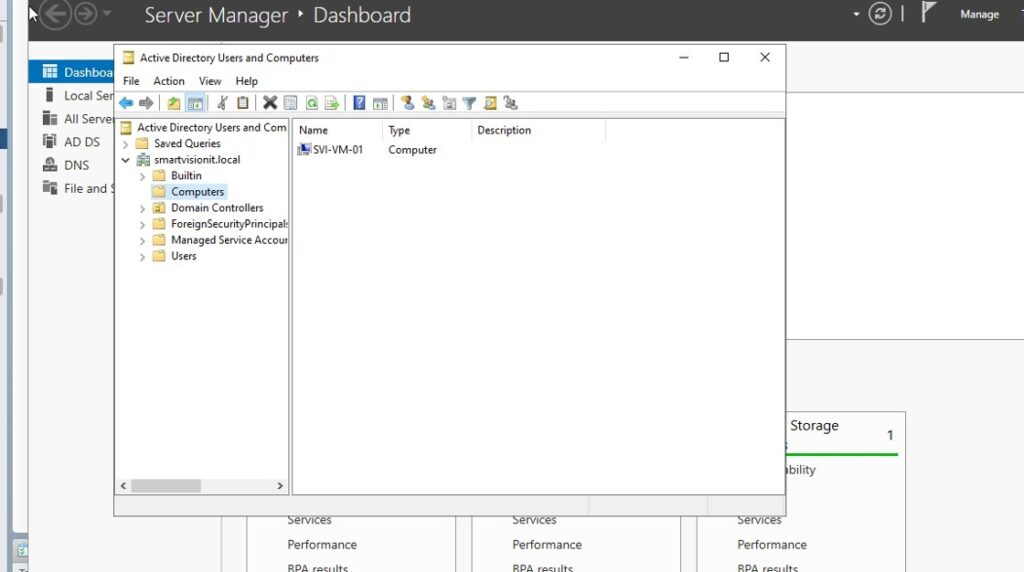
Task: Select the Users tree item label
Action: [x=184, y=257]
